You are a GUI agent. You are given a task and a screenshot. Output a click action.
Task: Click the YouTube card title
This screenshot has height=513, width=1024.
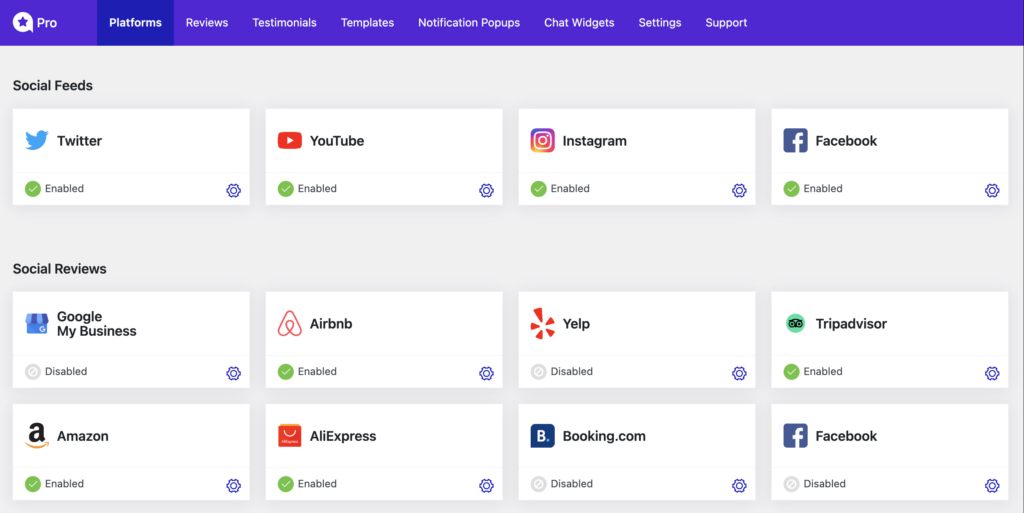click(336, 141)
